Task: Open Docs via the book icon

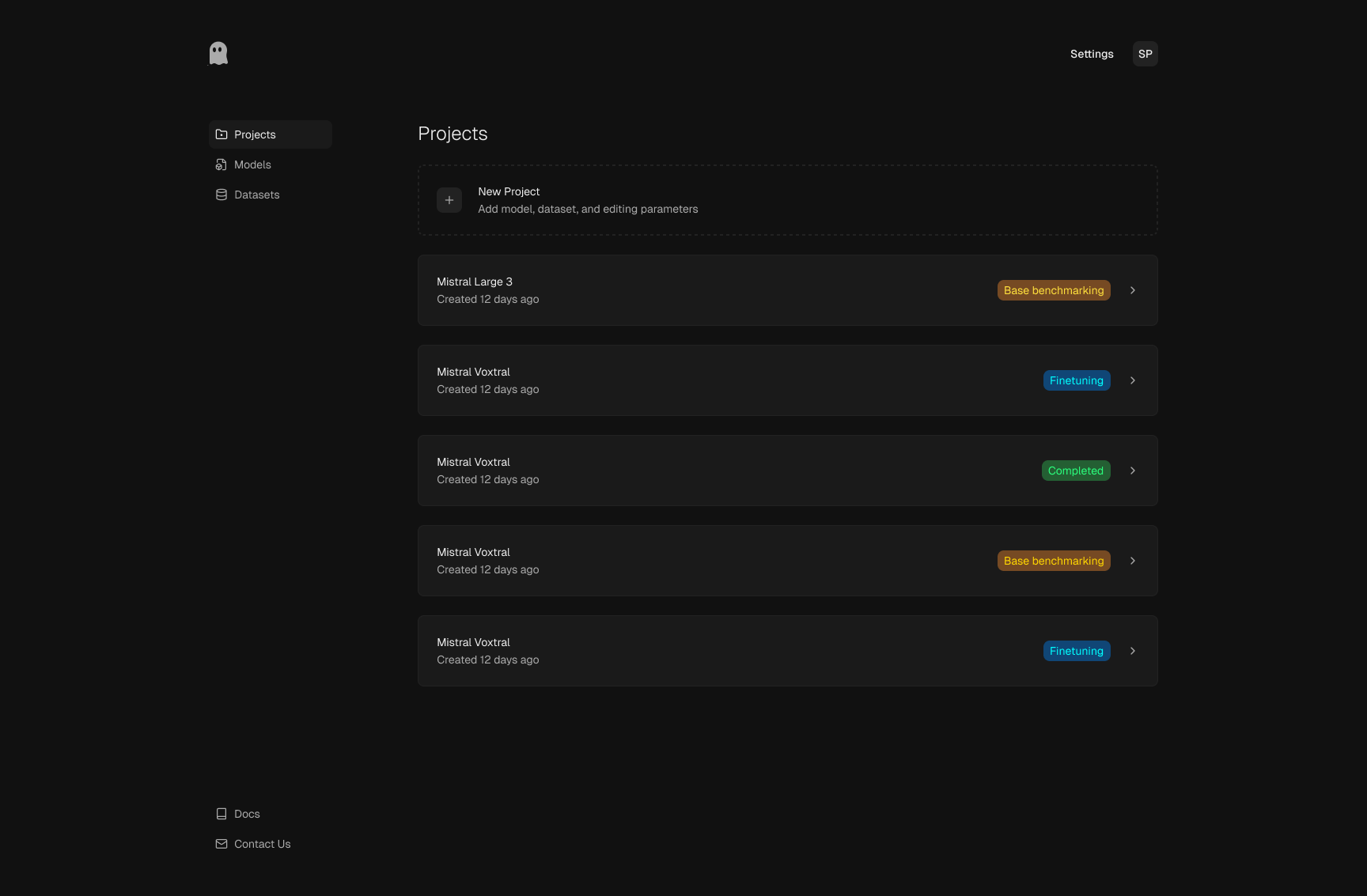Action: 222,813
